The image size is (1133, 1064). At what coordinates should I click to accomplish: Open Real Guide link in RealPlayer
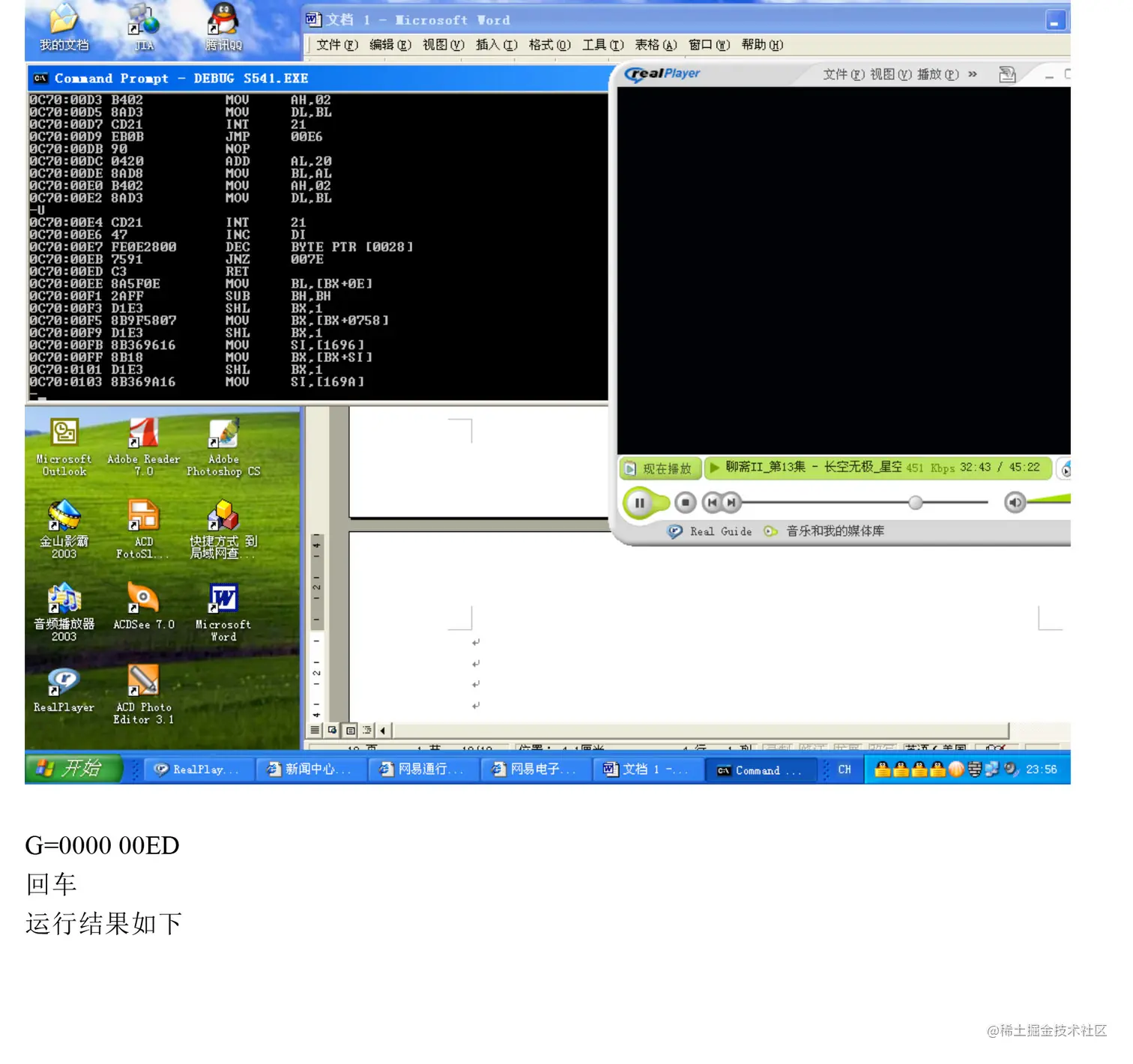[711, 531]
